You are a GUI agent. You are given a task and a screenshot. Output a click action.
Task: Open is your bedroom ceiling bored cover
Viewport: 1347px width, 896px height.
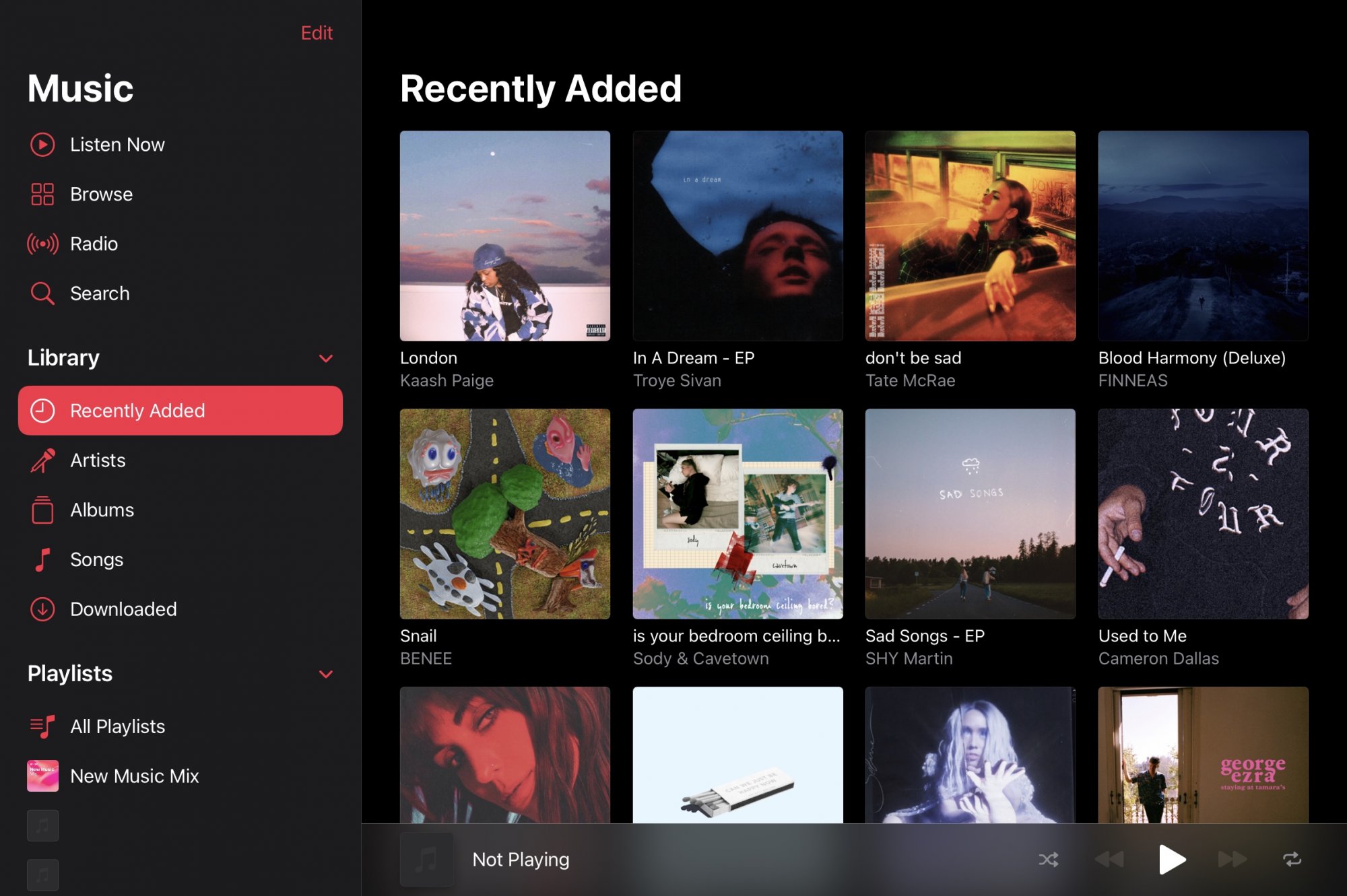pyautogui.click(x=737, y=514)
